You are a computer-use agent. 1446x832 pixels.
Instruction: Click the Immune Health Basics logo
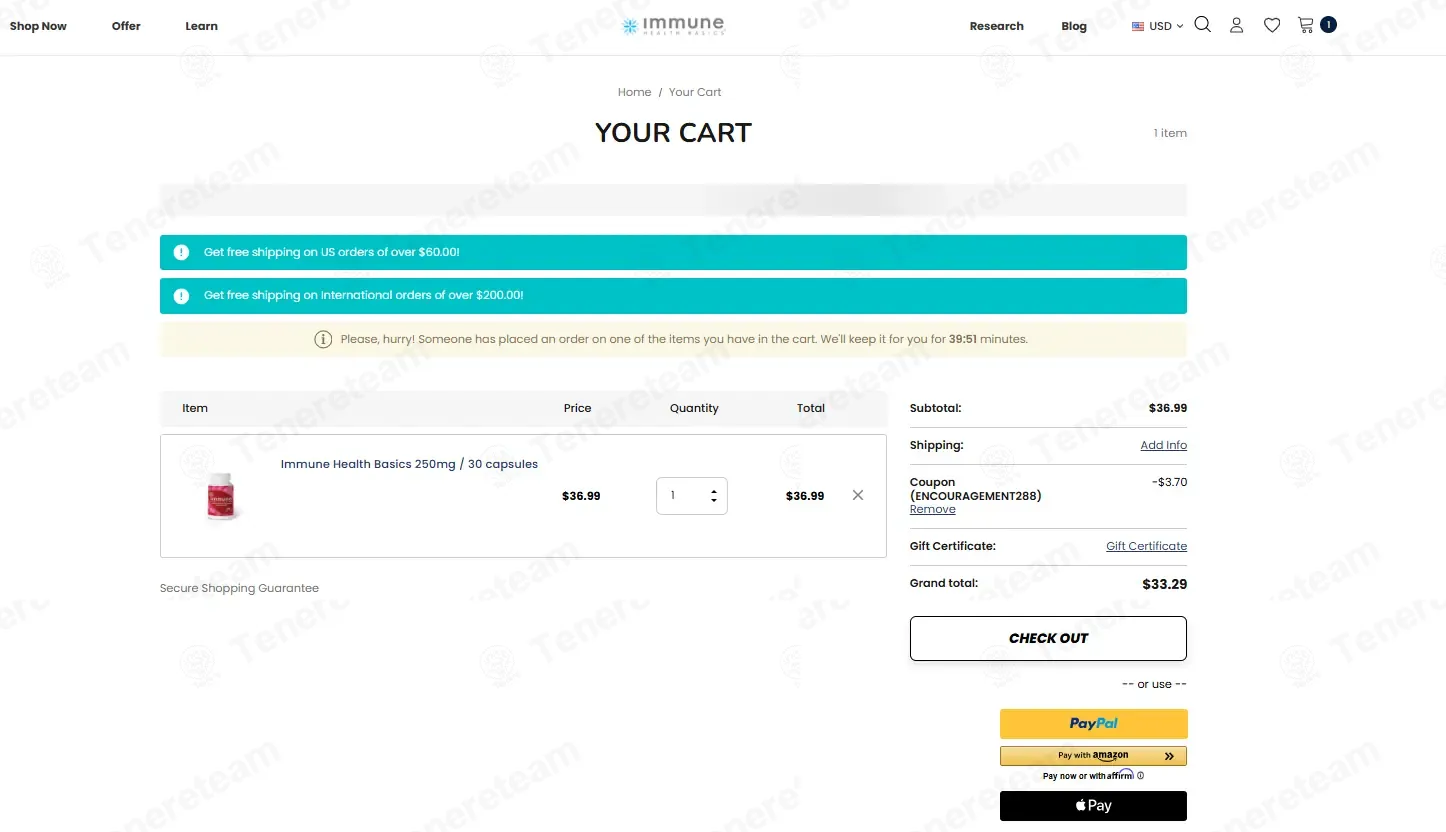pyautogui.click(x=673, y=26)
